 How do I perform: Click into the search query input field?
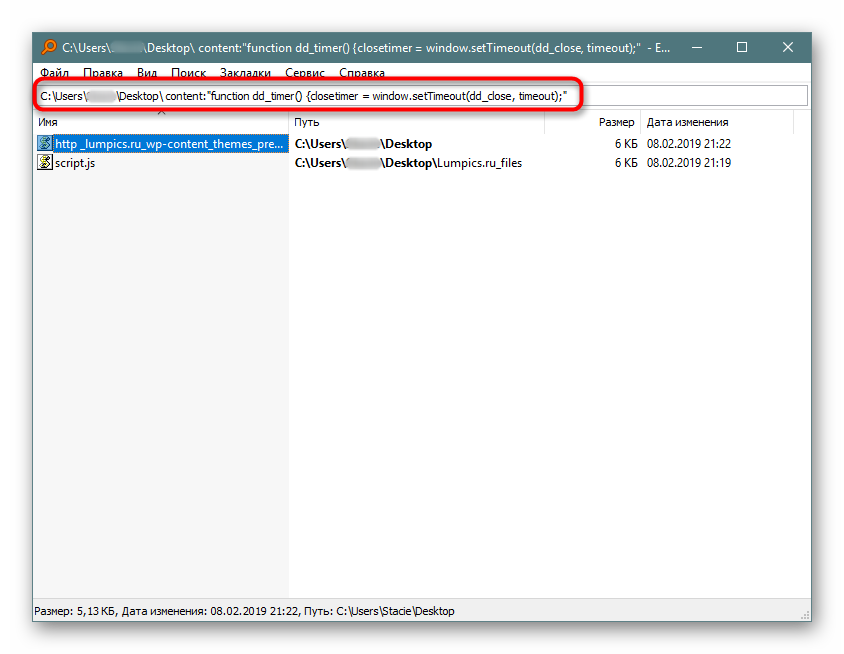point(423,96)
